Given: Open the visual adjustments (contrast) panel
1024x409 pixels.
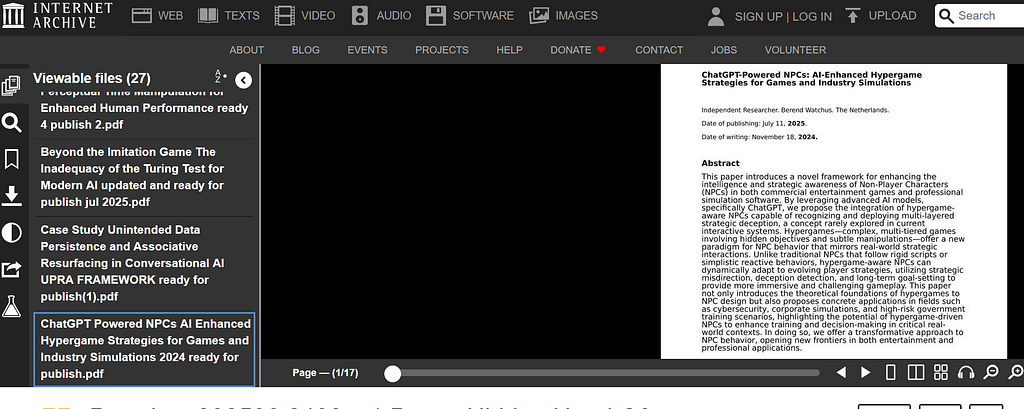Looking at the screenshot, I should coord(12,233).
